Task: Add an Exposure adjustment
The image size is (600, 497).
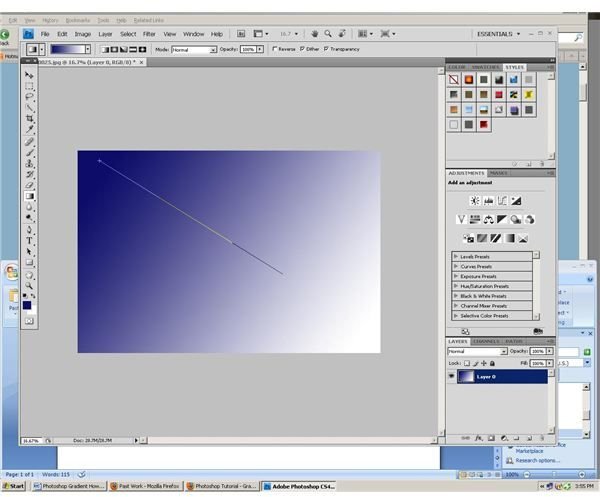Action: click(x=516, y=201)
